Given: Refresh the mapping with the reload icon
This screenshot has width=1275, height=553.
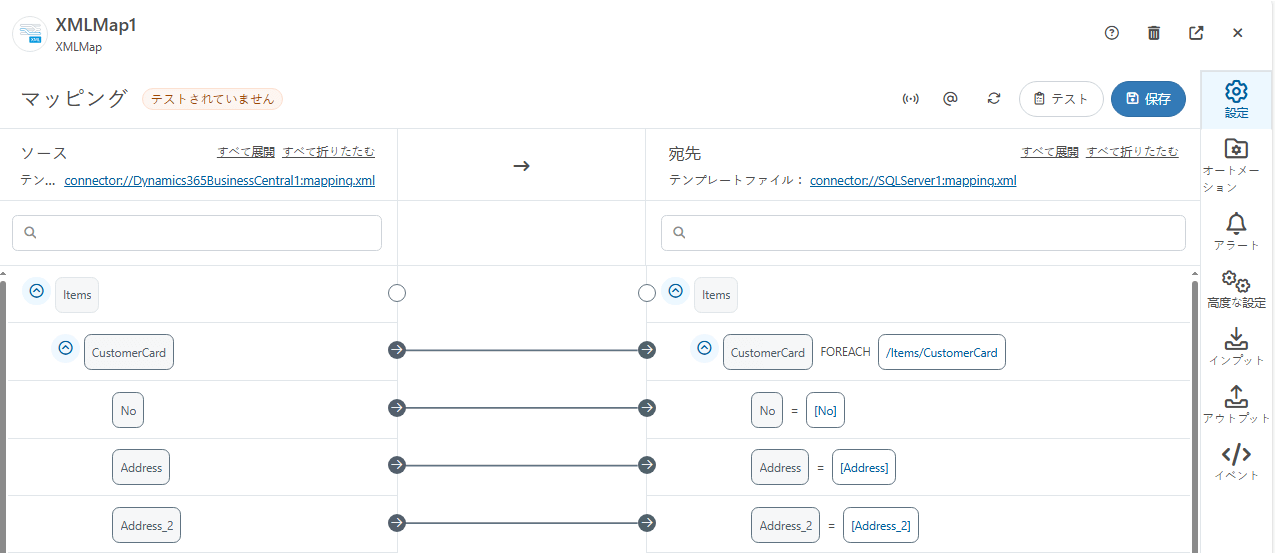Looking at the screenshot, I should pos(993,99).
